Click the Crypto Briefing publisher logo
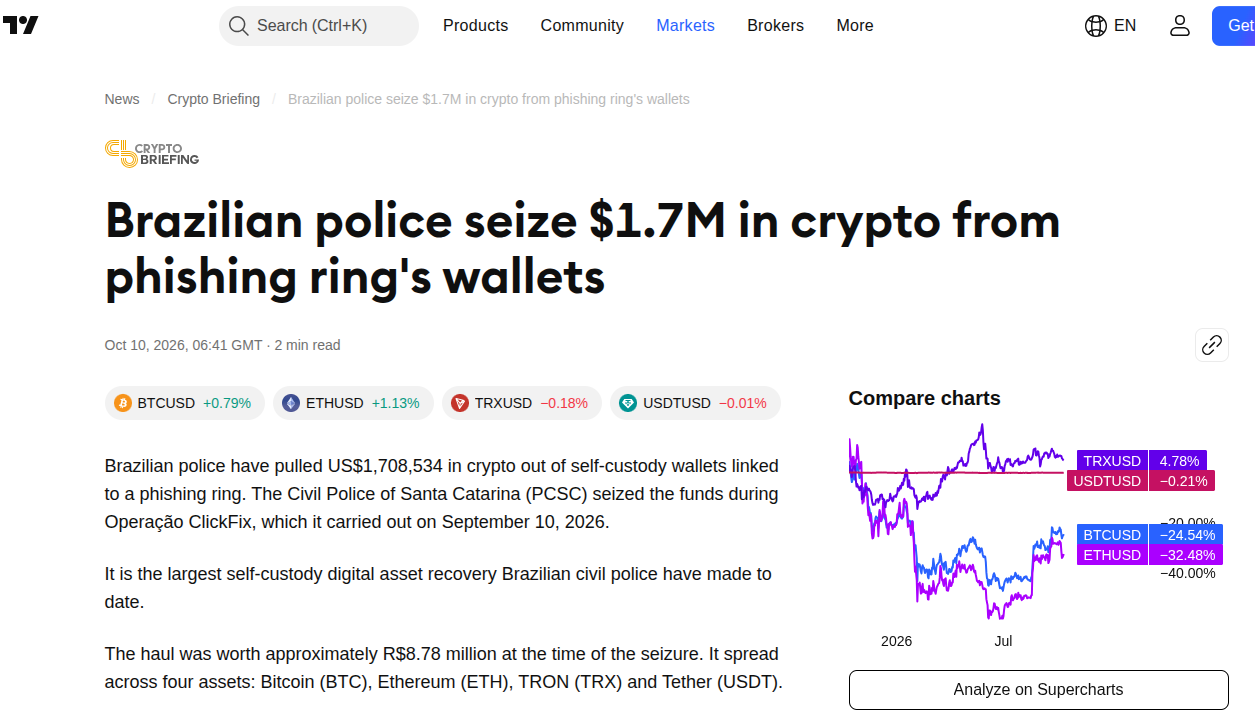The image size is (1255, 712). point(152,153)
